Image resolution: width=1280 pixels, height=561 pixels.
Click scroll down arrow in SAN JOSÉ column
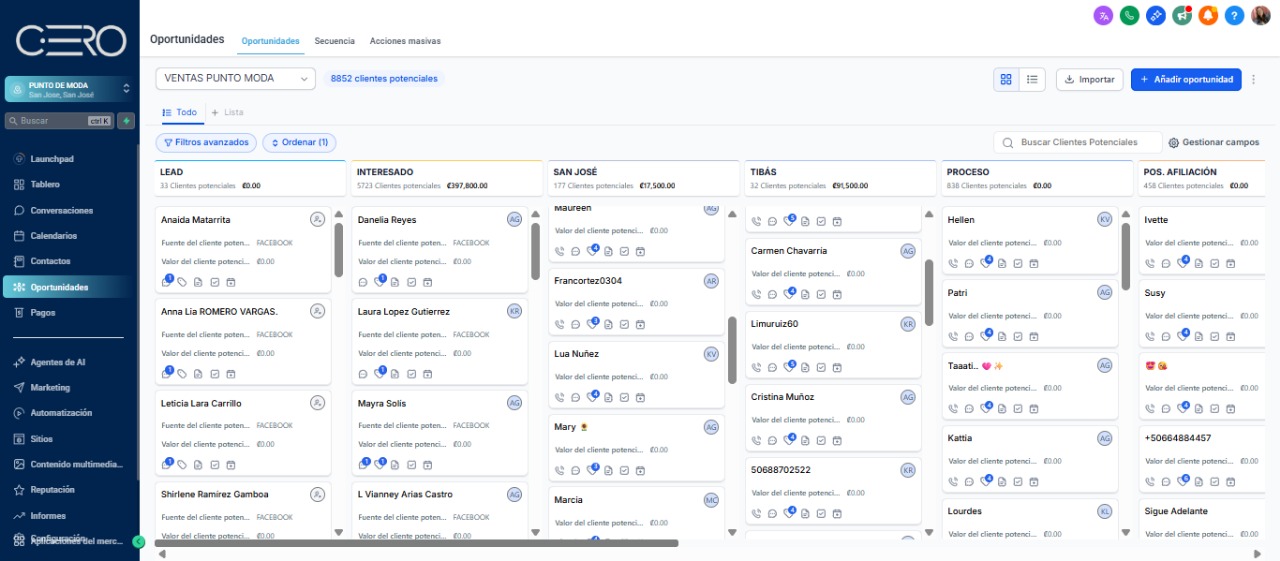732,532
